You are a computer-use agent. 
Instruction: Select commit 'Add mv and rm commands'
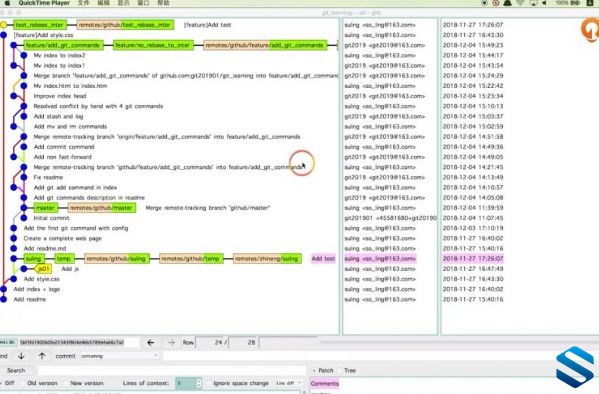point(70,126)
